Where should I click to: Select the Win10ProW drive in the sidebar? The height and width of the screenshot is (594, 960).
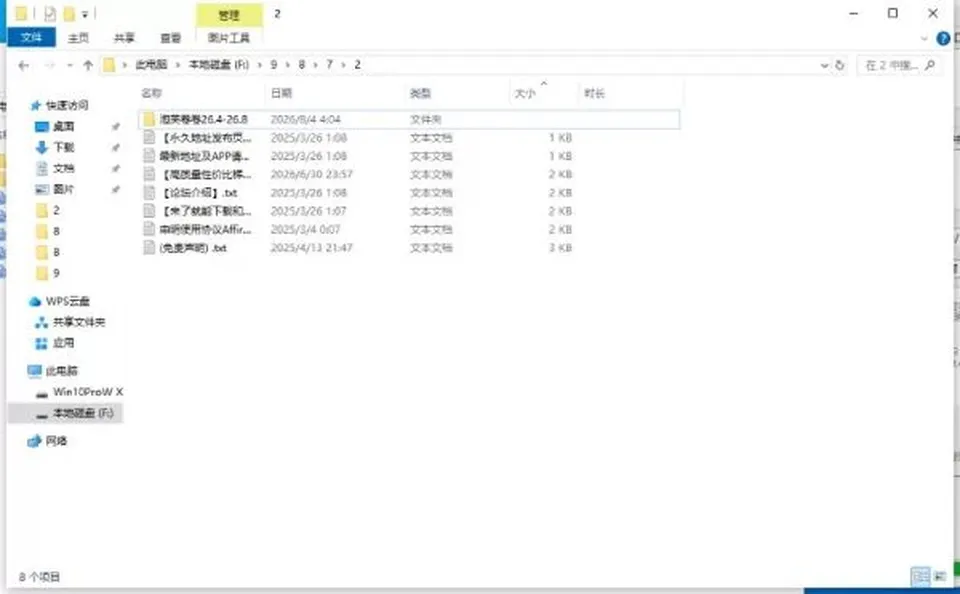tap(88, 392)
